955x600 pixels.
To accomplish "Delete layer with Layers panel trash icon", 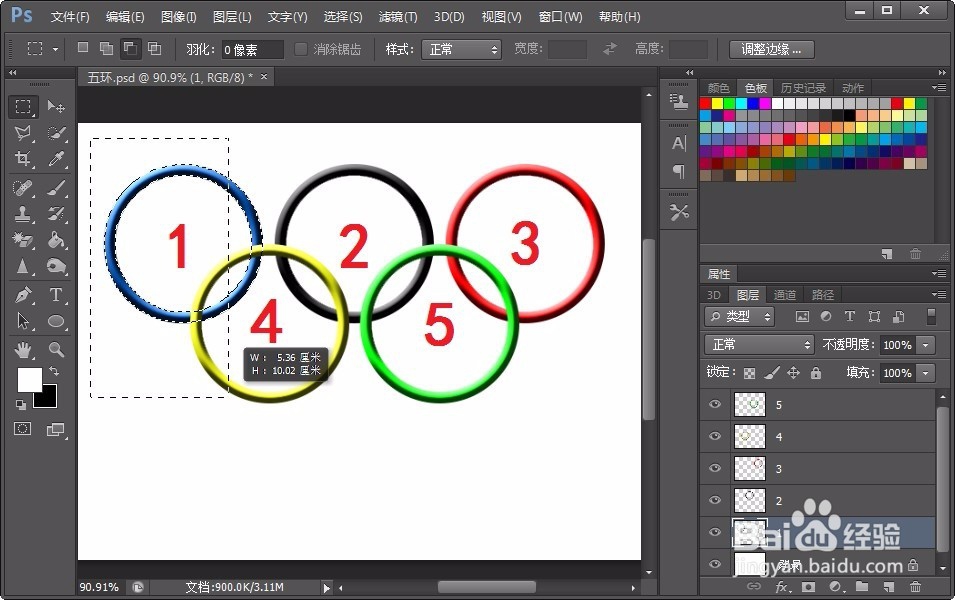I will point(915,587).
